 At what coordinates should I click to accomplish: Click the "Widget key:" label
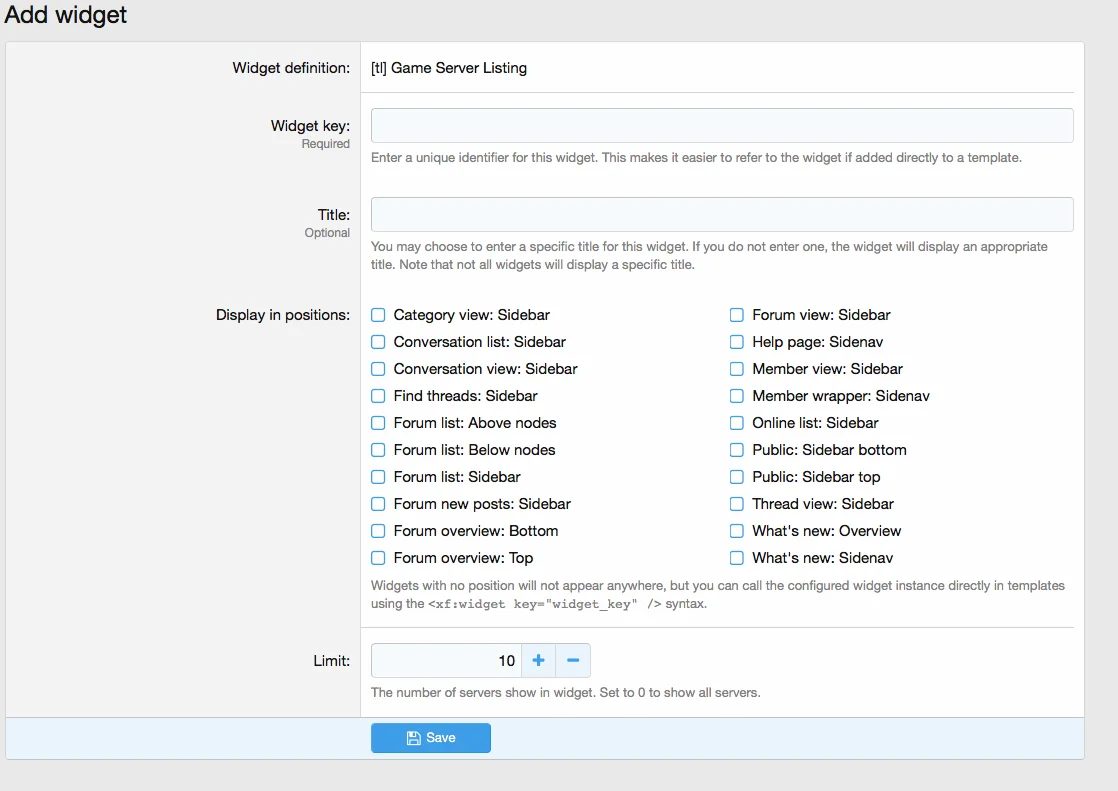click(310, 126)
